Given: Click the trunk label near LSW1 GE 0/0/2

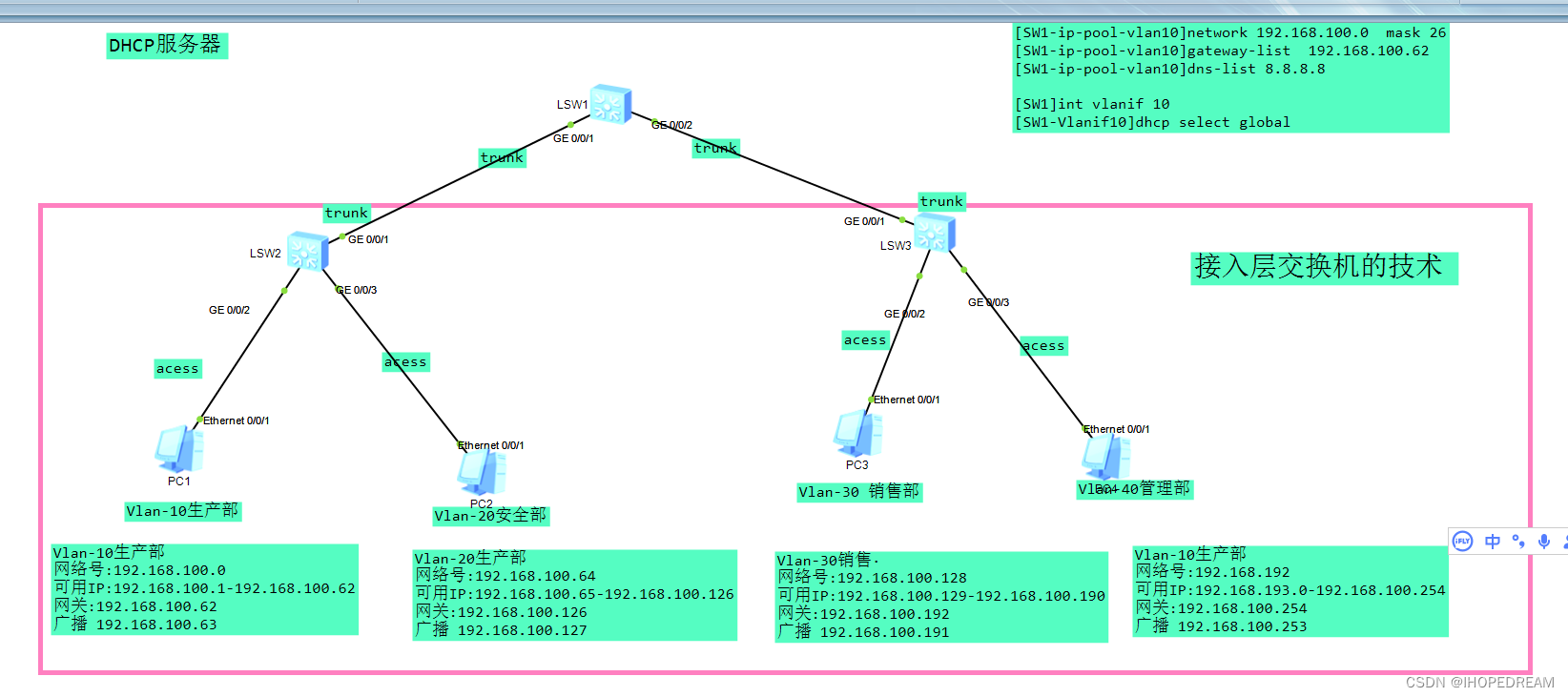Looking at the screenshot, I should [716, 148].
